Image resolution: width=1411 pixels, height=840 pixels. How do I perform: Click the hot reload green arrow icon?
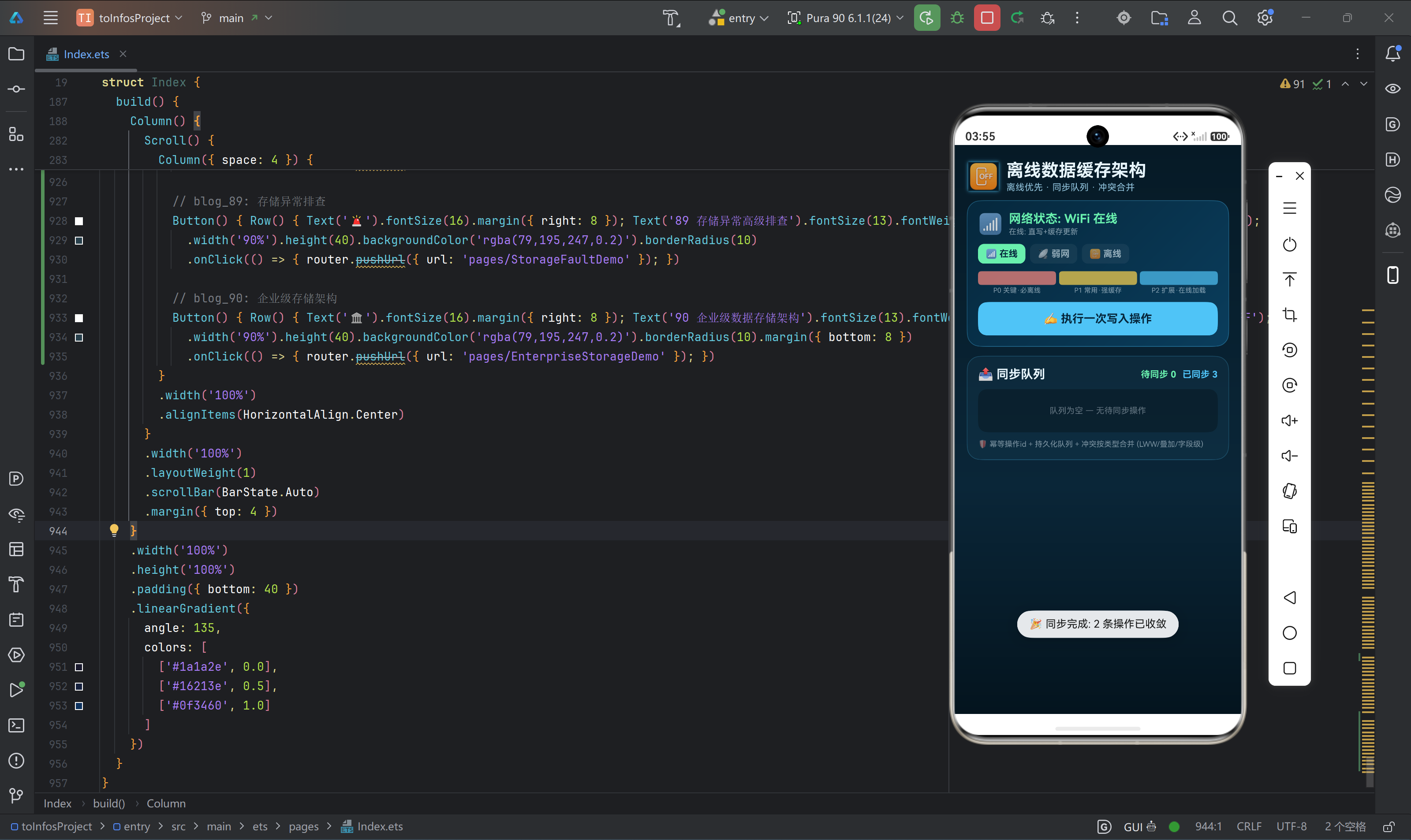click(1018, 18)
